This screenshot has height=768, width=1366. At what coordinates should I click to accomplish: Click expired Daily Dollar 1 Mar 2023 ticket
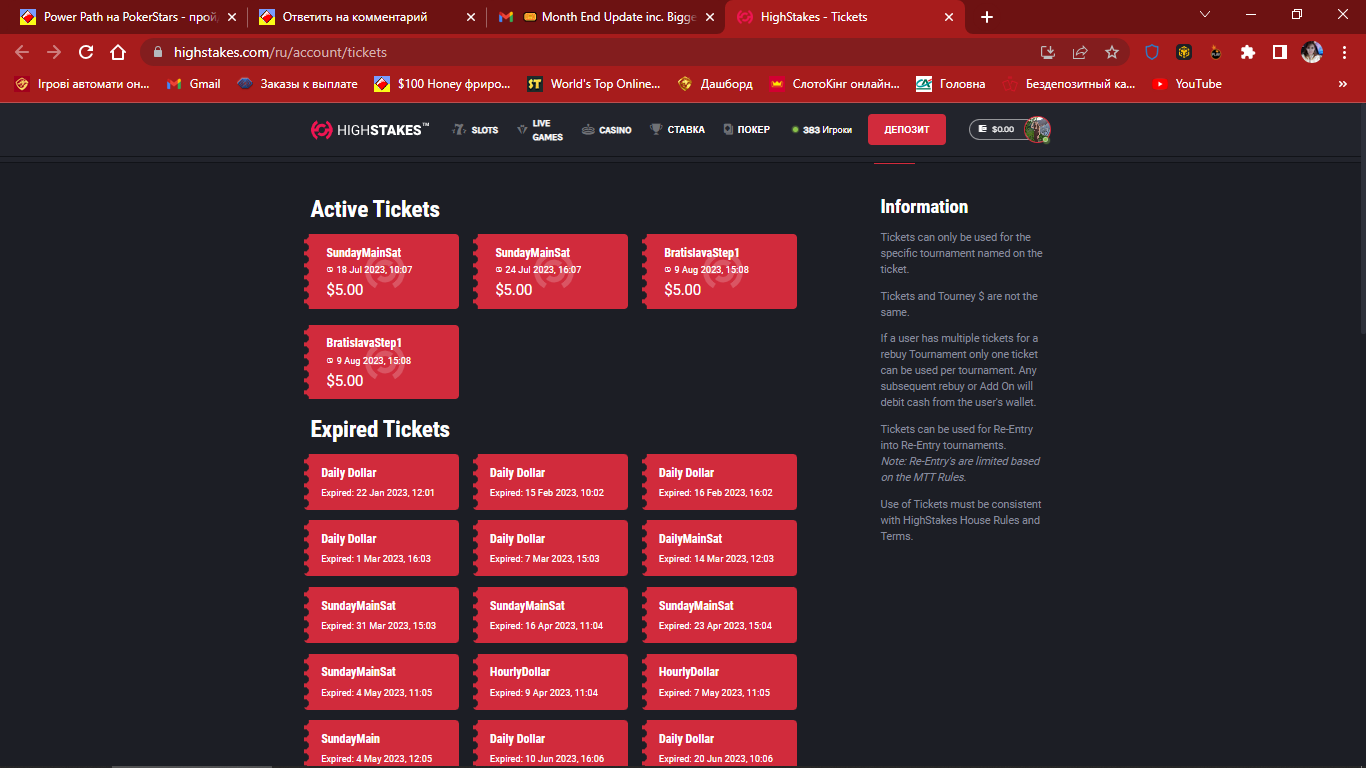coord(381,548)
